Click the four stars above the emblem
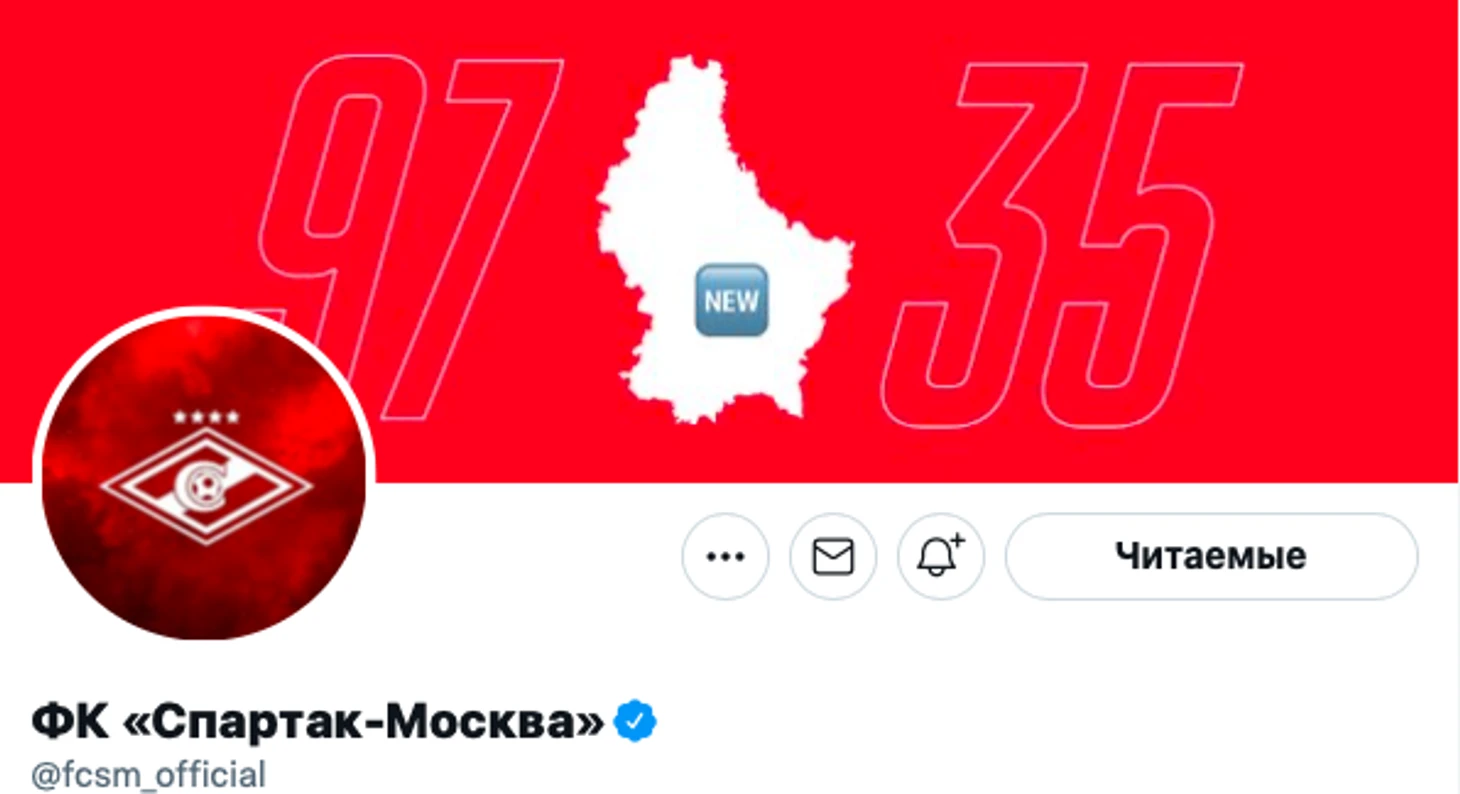1460x794 pixels. point(205,416)
